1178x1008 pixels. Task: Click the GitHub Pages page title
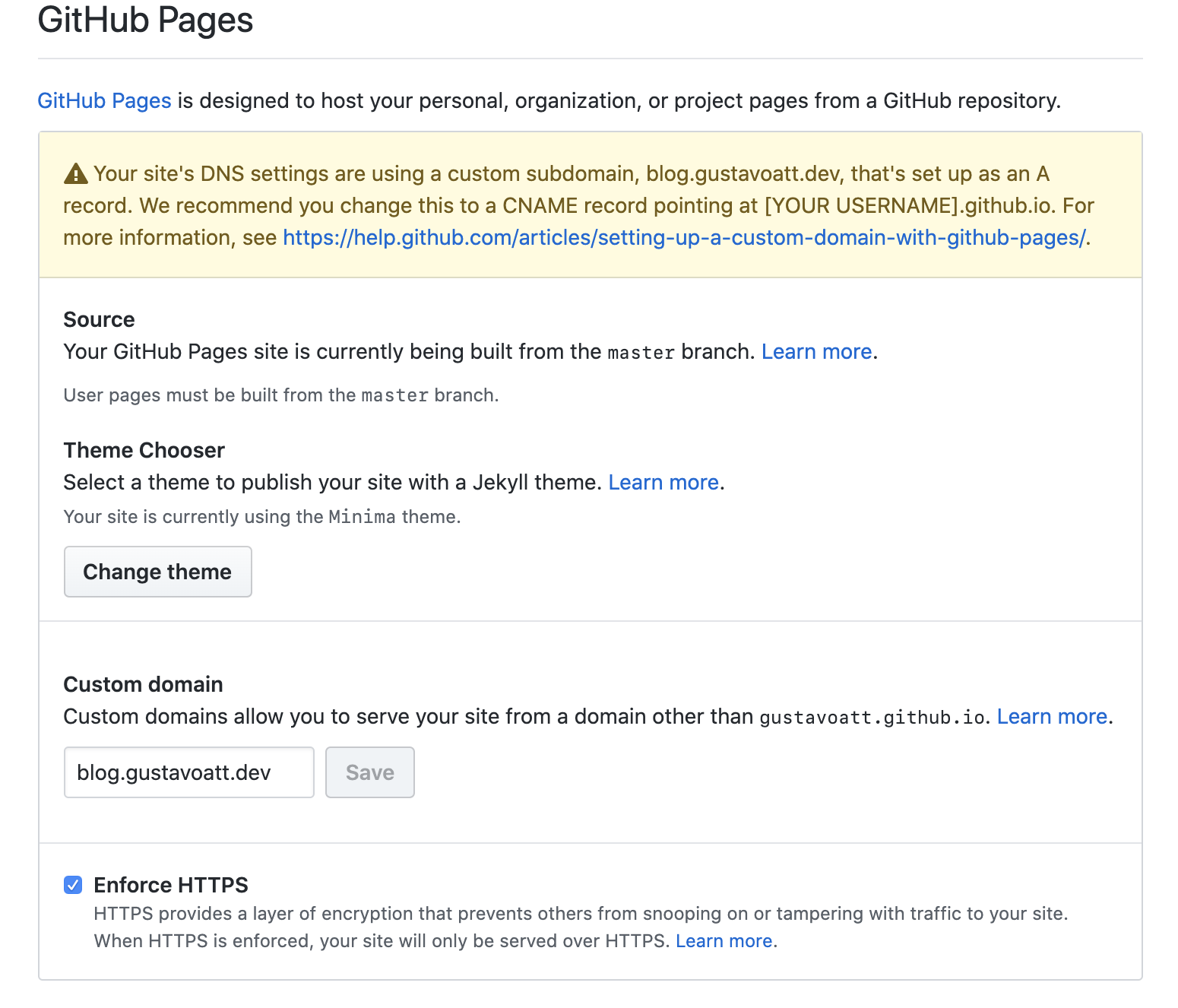click(146, 21)
